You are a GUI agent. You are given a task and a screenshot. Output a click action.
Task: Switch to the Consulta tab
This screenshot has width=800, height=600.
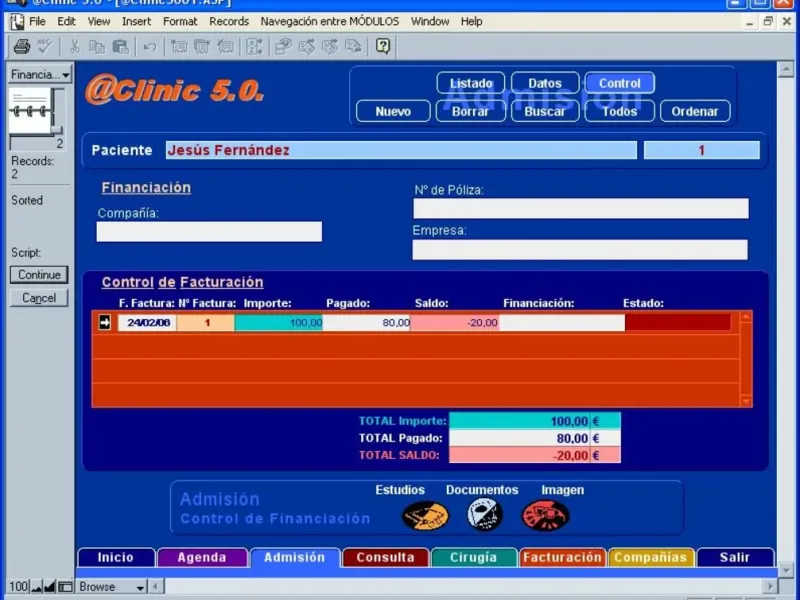(x=385, y=557)
